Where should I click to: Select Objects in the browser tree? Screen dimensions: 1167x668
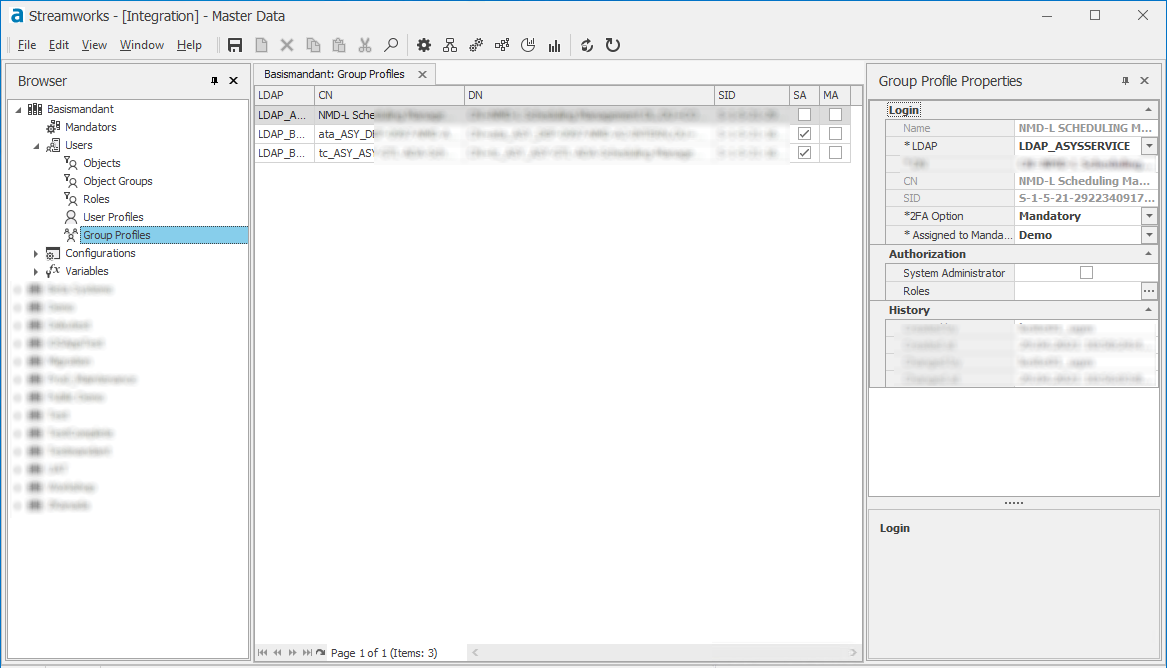tap(102, 163)
